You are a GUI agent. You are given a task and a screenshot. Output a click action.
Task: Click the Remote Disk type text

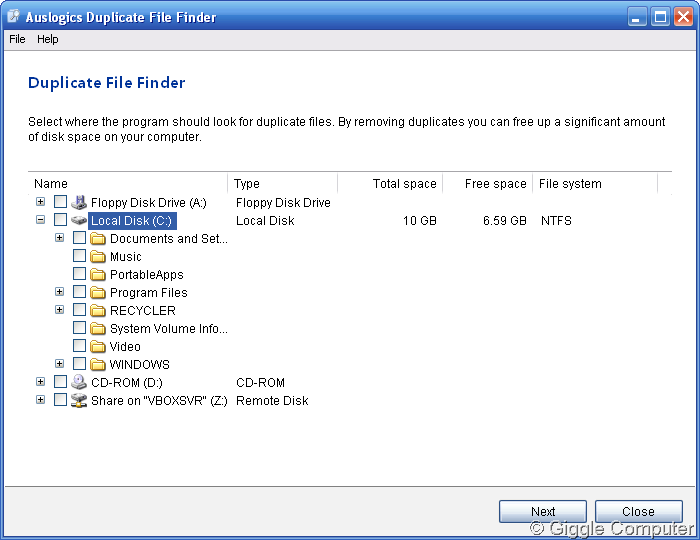(272, 401)
